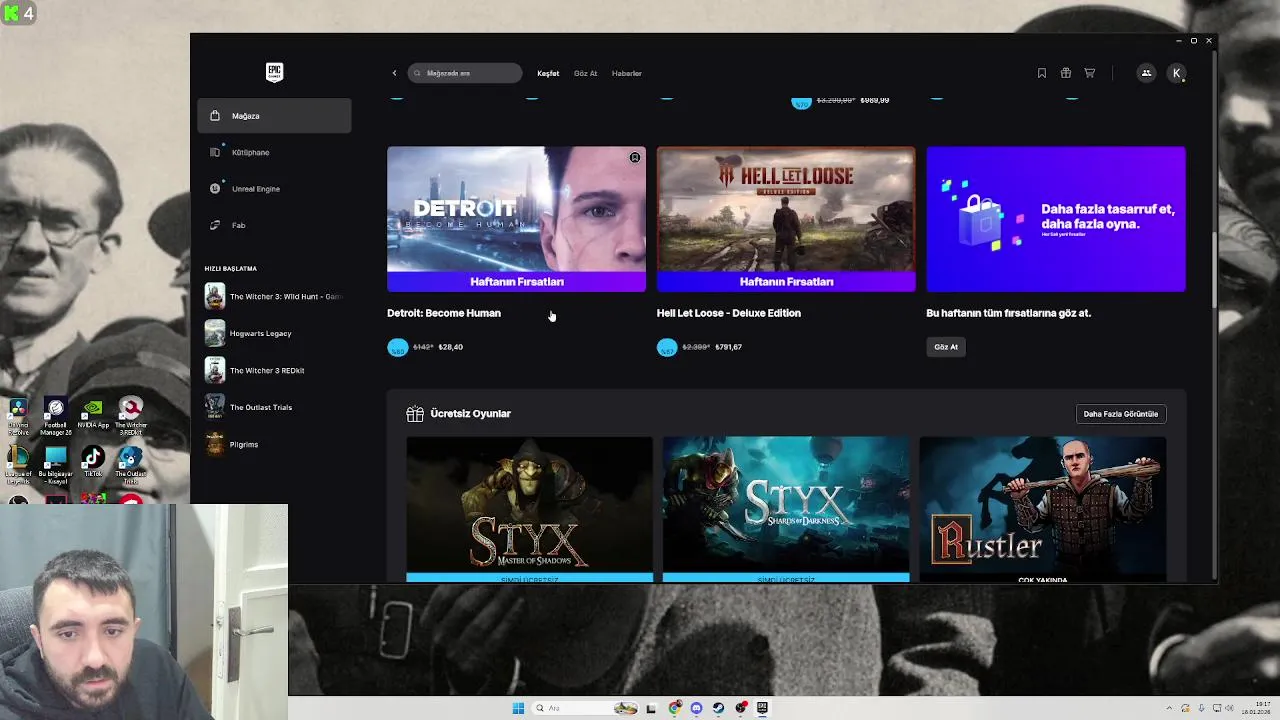The image size is (1280, 720).
Task: Launch The Outlast Trials from sidebar icon
Action: [215, 407]
